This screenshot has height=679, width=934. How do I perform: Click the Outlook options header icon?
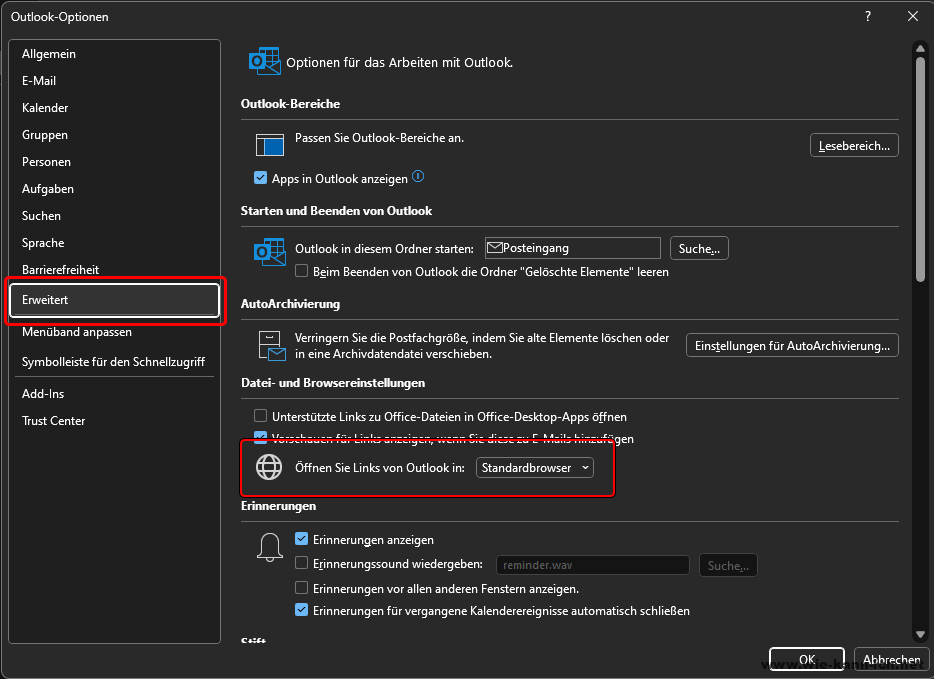pyautogui.click(x=264, y=62)
